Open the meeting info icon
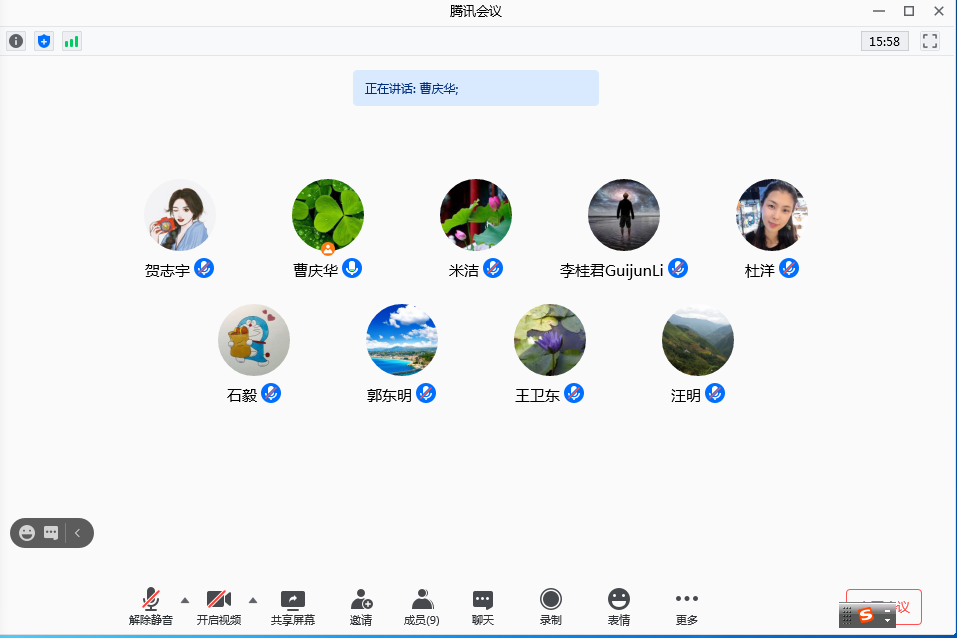Screen dimensions: 957x638 tap(16, 41)
